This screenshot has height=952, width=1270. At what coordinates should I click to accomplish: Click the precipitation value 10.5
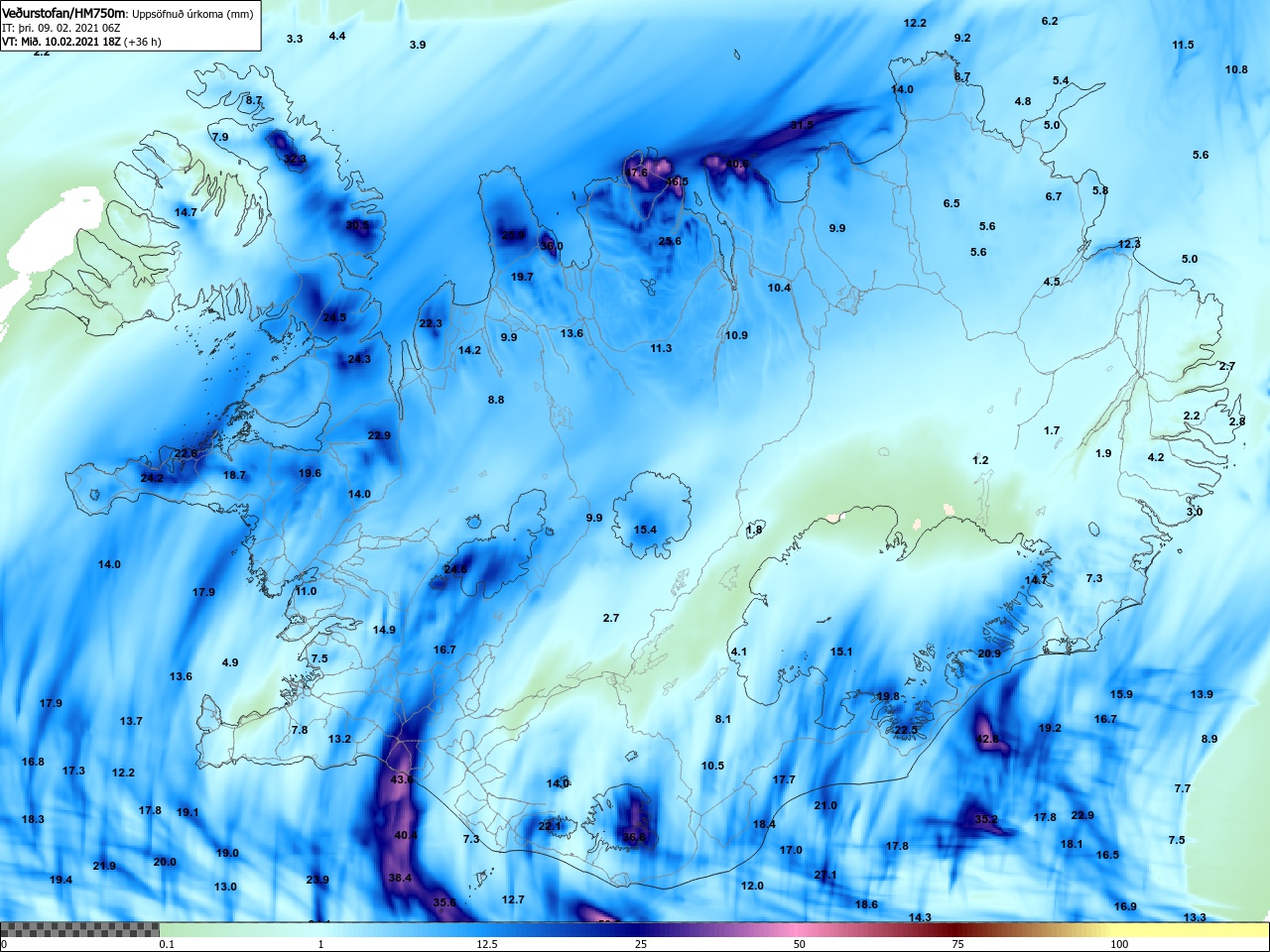pos(712,766)
